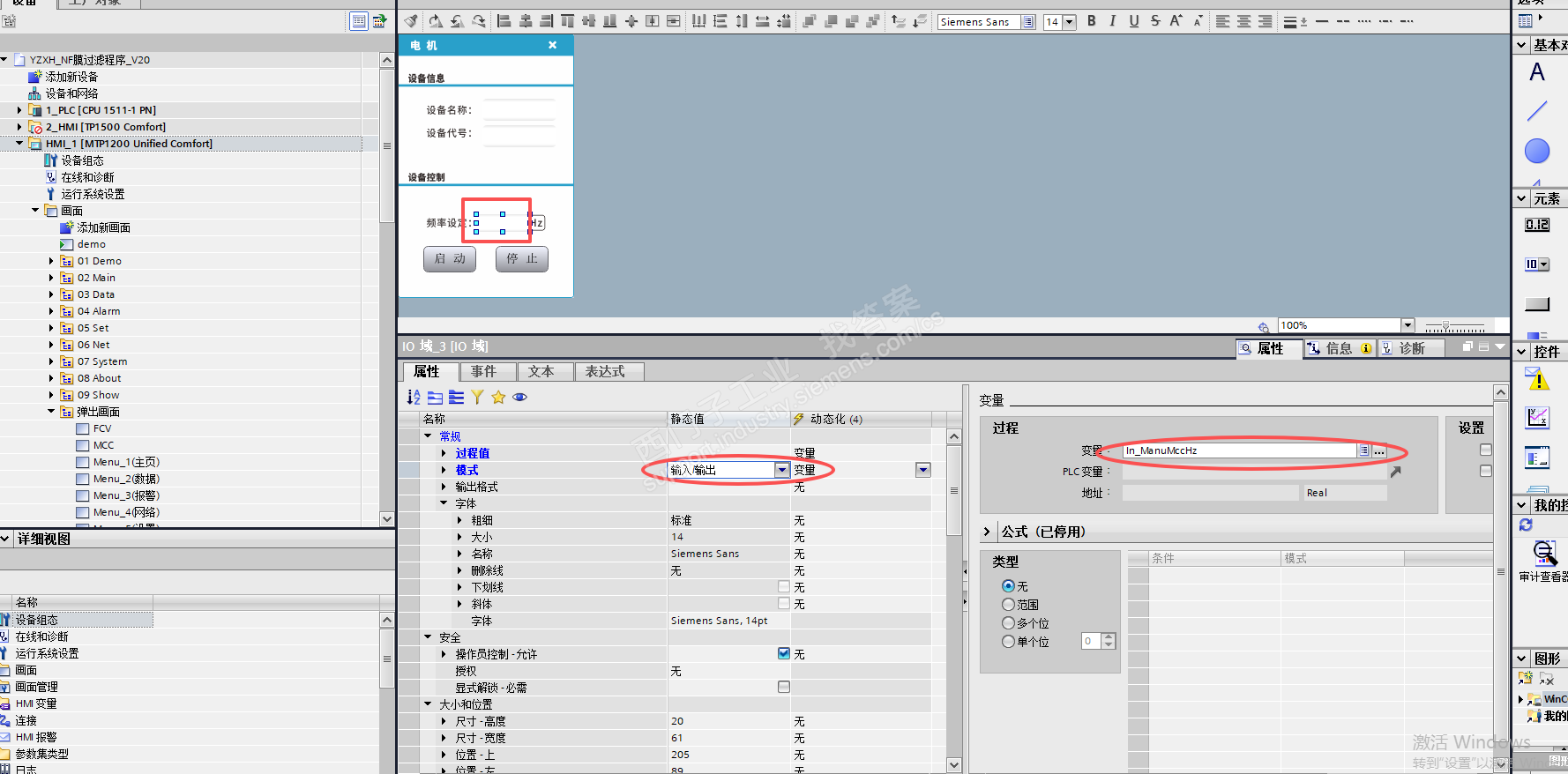Toggle Italic text formatting
1568x774 pixels.
[1113, 21]
